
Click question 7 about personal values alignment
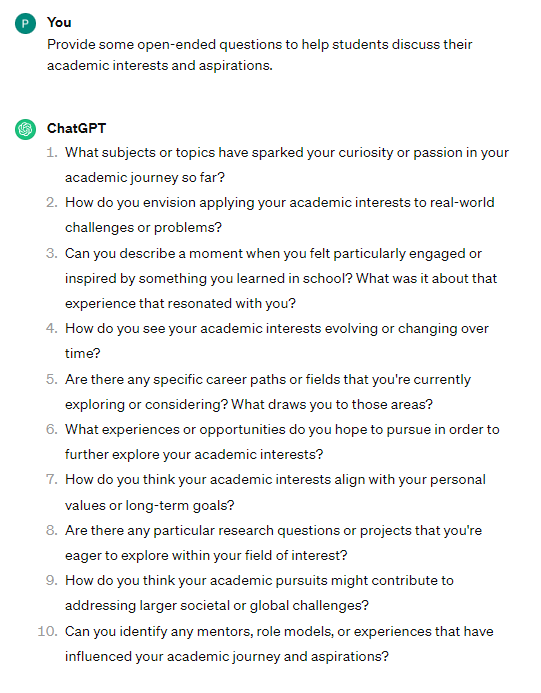[275, 492]
